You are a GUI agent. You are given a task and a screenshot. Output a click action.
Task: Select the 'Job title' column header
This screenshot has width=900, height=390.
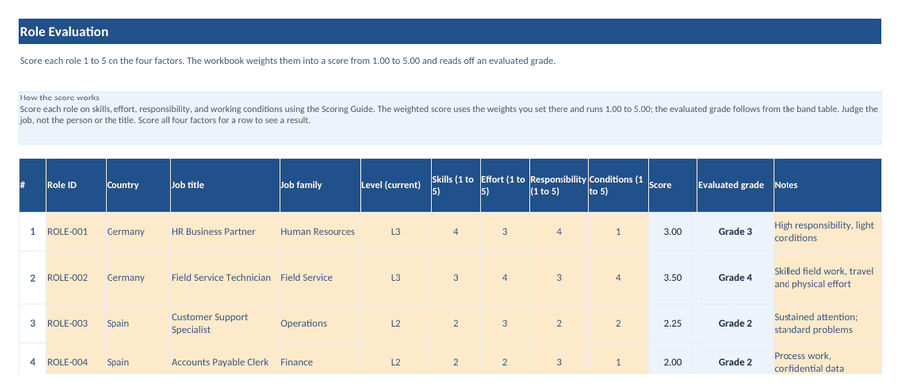click(x=225, y=186)
